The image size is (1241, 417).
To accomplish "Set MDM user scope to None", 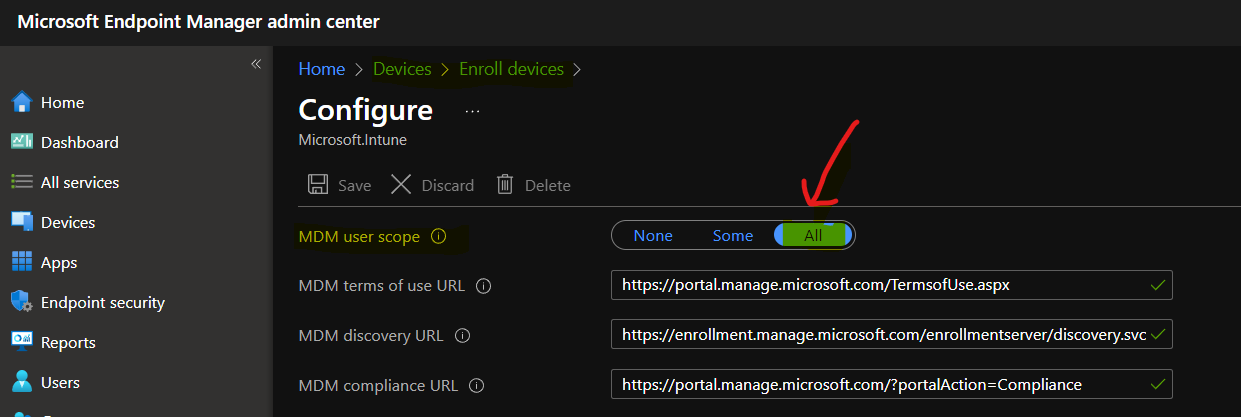I will [653, 235].
